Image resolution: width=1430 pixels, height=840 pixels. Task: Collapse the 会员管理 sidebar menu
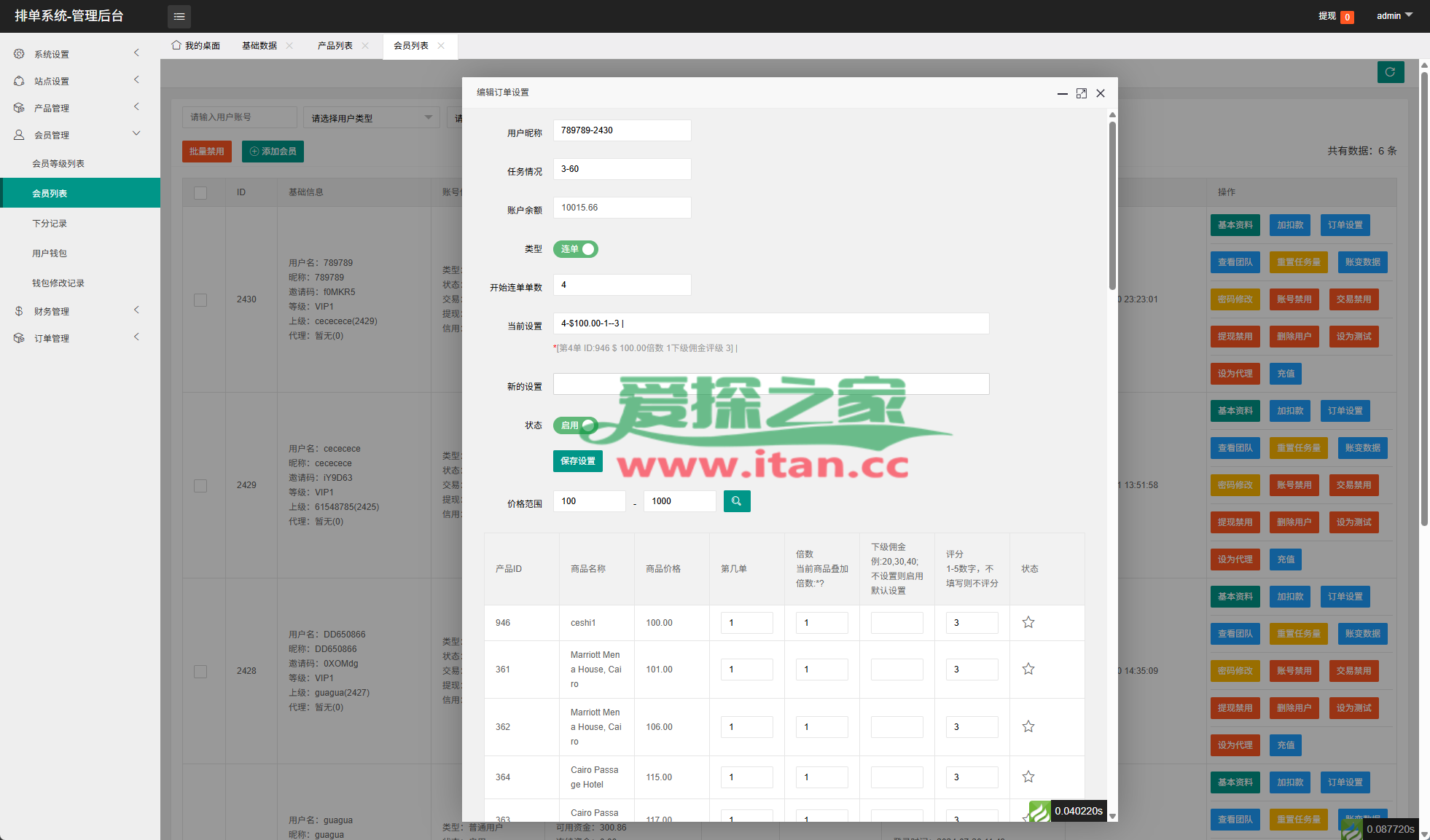coord(136,134)
